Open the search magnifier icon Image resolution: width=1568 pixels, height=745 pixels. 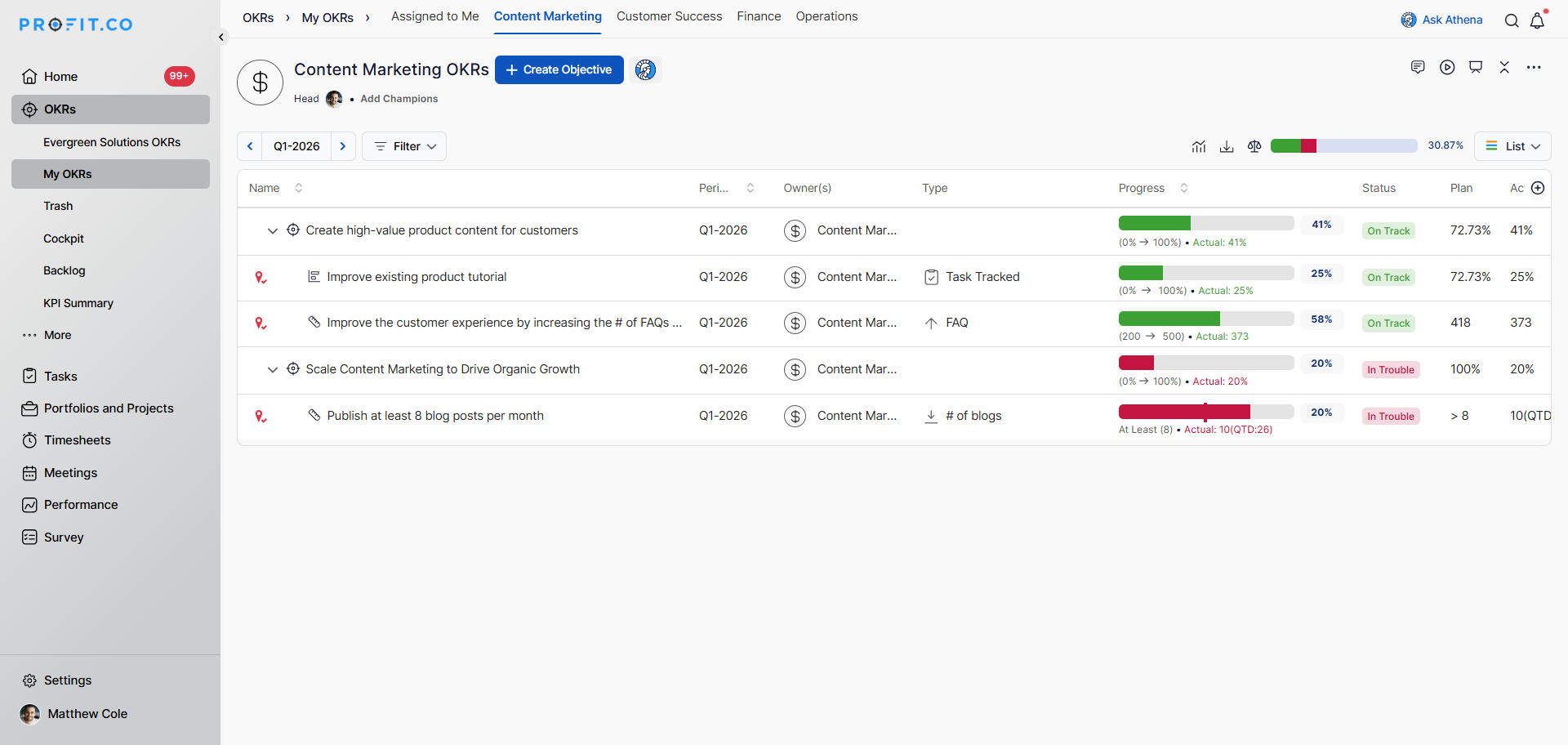1512,20
